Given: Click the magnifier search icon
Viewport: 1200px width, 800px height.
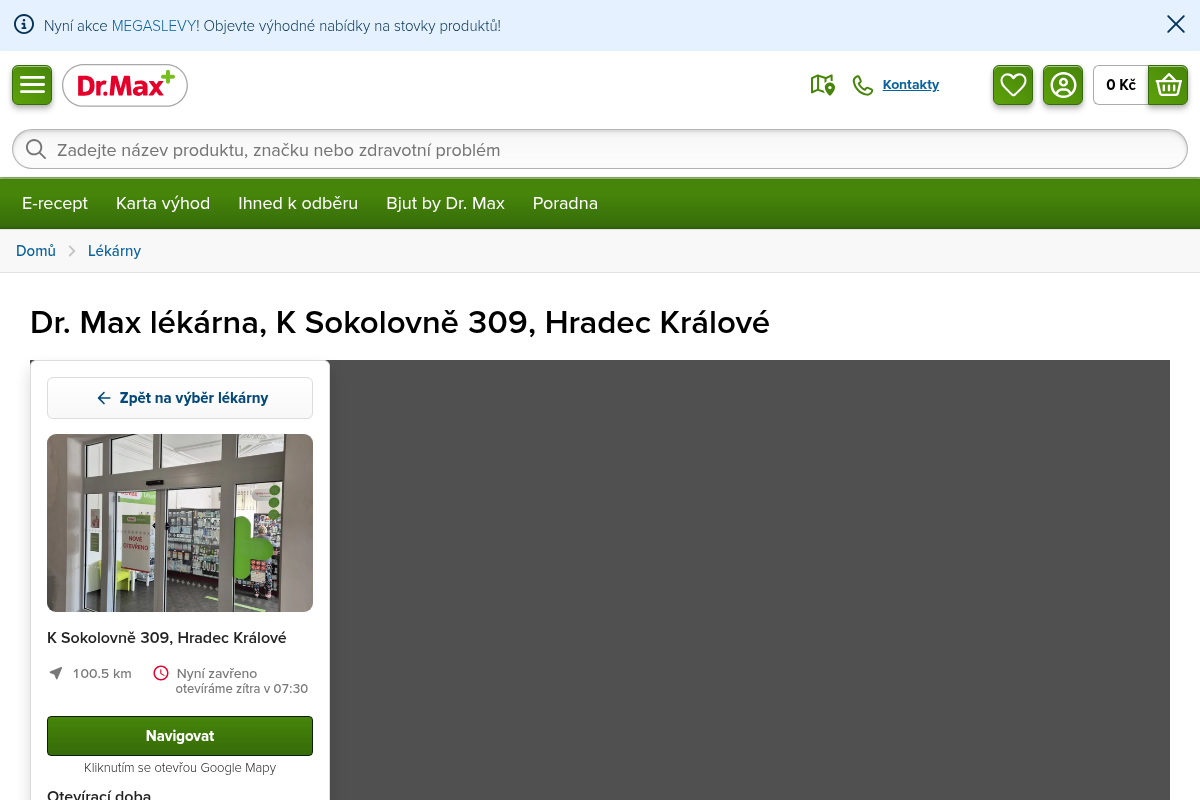Looking at the screenshot, I should [x=36, y=149].
